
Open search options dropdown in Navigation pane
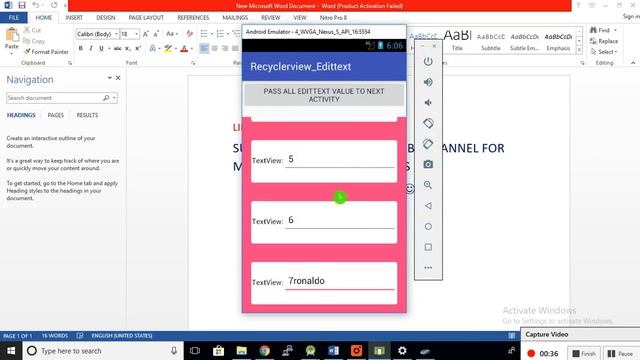point(114,98)
